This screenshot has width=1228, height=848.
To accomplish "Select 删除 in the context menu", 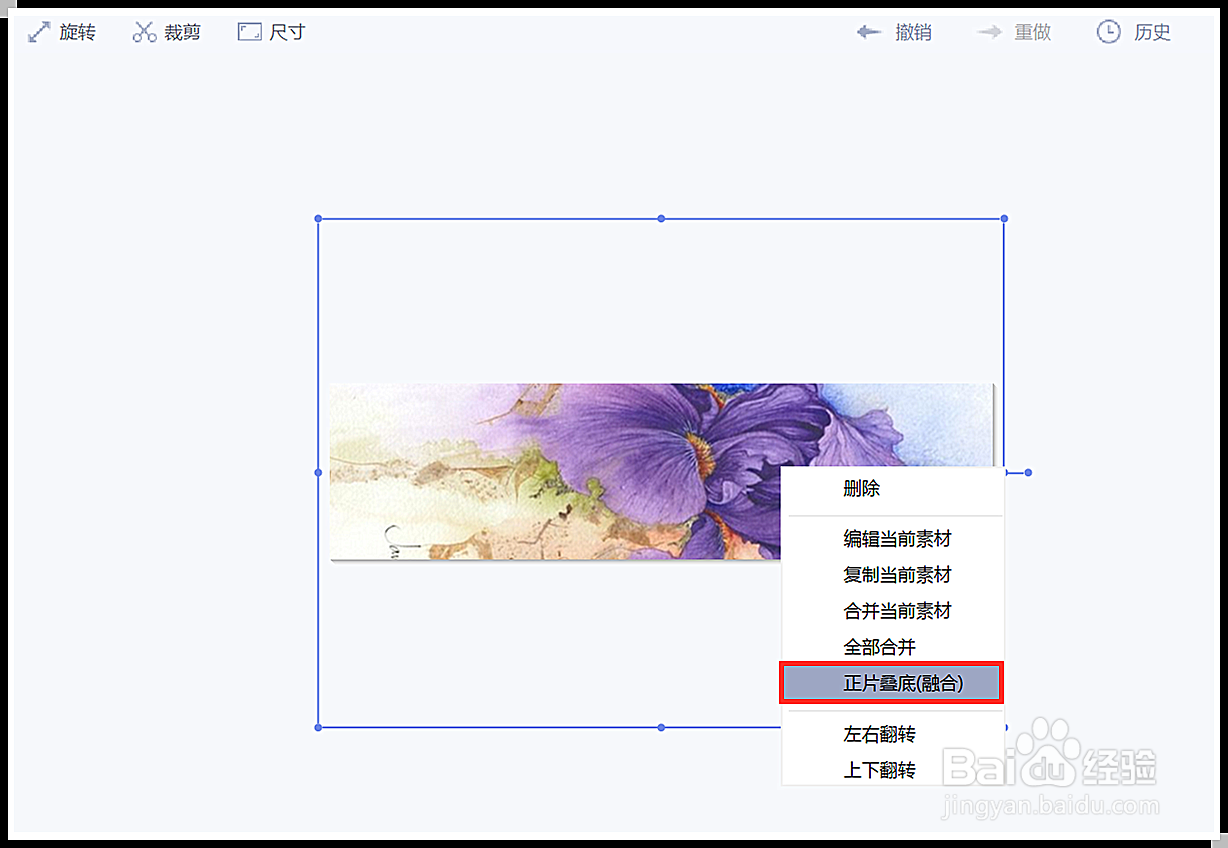I will (861, 489).
